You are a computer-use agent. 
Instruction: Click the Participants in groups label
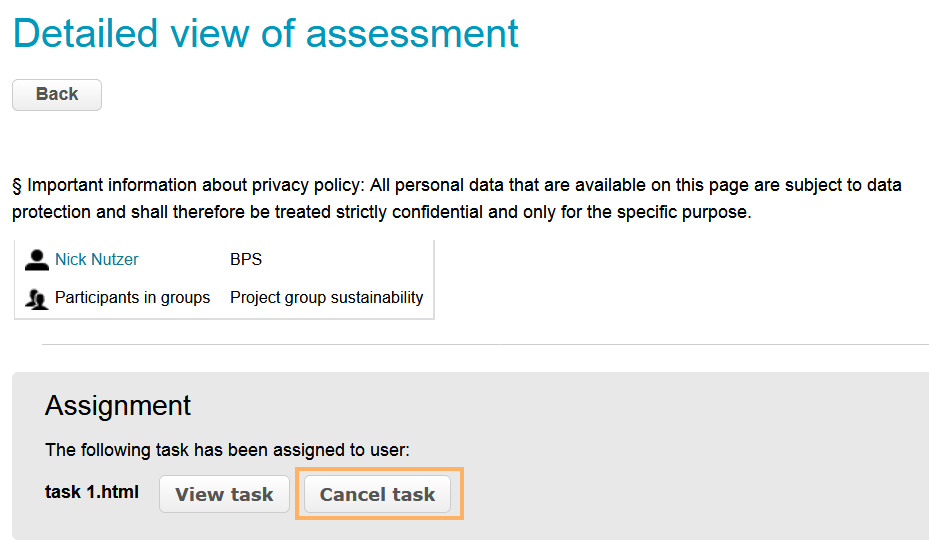point(132,298)
